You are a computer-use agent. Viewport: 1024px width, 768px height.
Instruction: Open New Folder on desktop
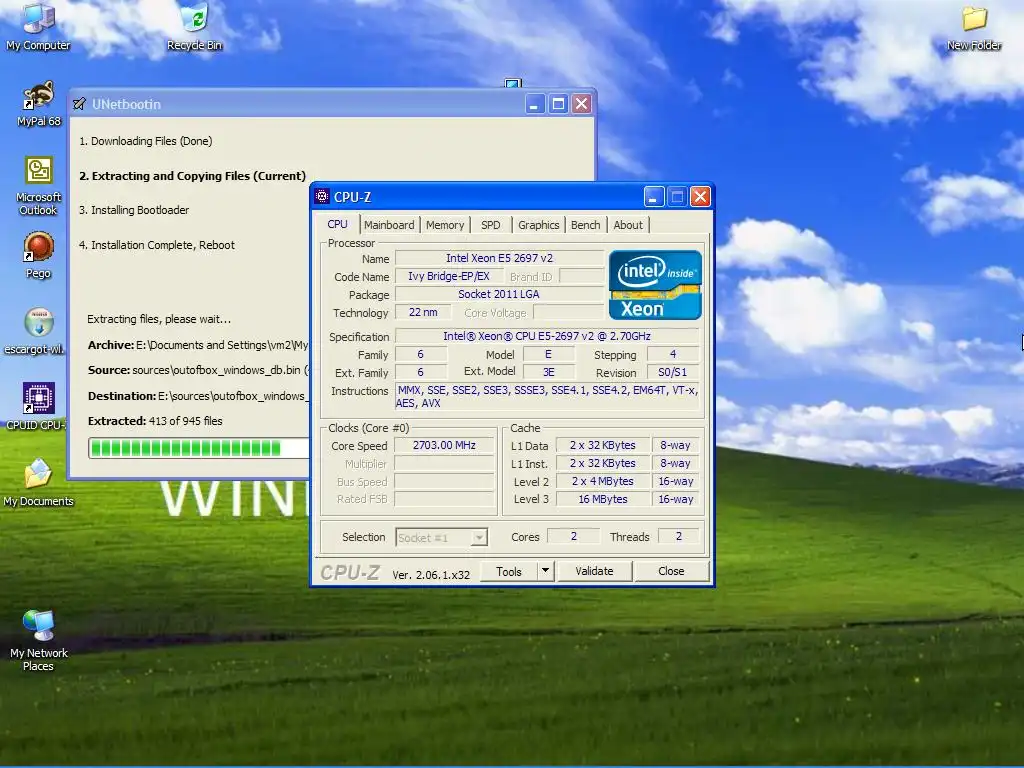[974, 26]
